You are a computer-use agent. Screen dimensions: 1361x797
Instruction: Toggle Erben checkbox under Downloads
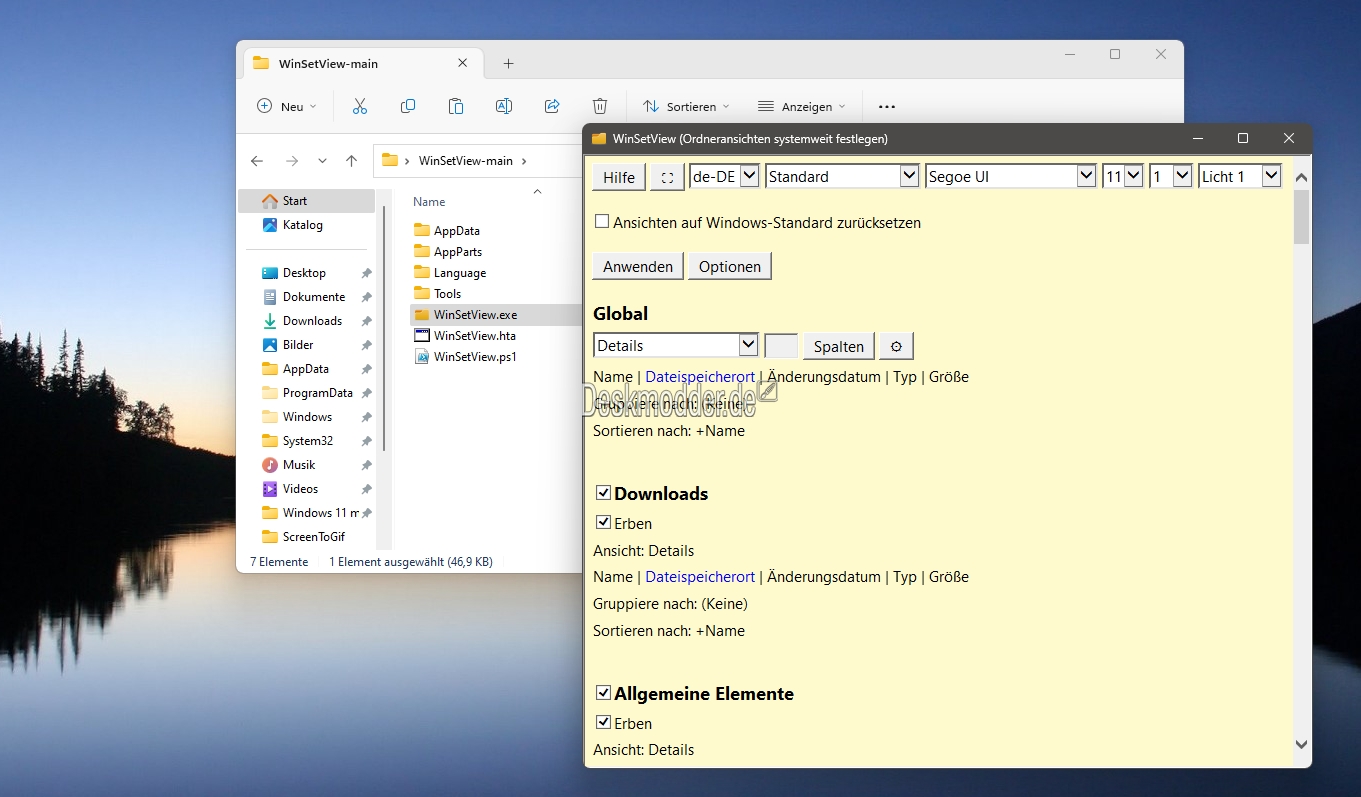[x=603, y=522]
